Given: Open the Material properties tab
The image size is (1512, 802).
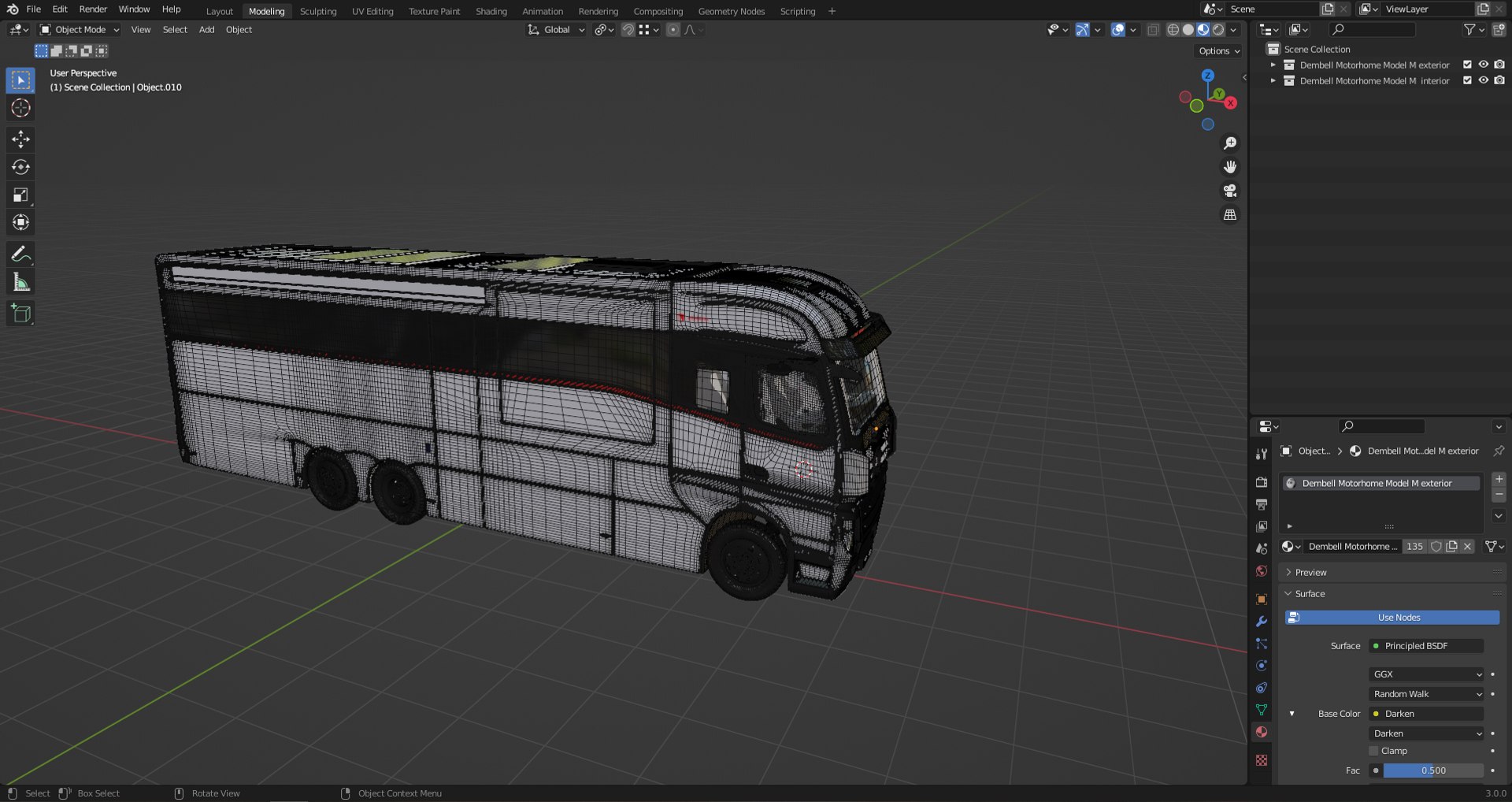Looking at the screenshot, I should tap(1262, 732).
